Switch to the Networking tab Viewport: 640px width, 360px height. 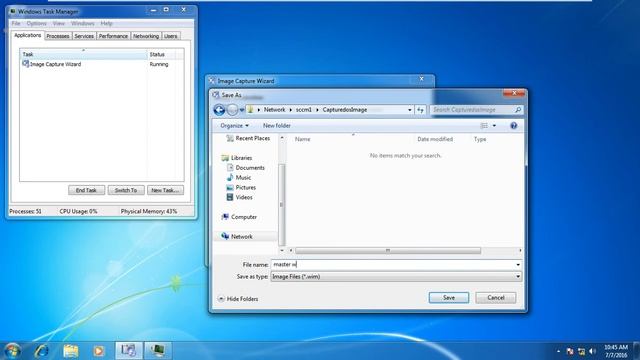click(146, 36)
